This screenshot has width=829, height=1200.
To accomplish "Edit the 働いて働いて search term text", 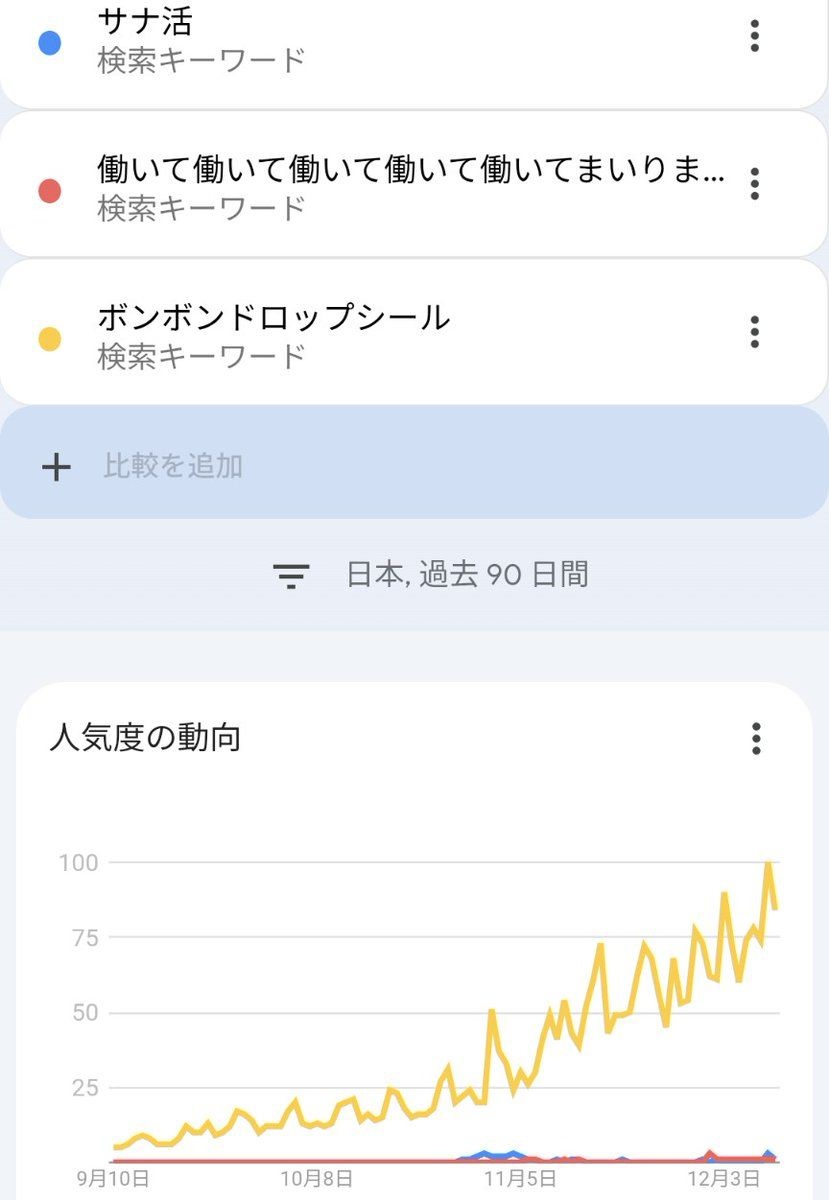I will (410, 170).
